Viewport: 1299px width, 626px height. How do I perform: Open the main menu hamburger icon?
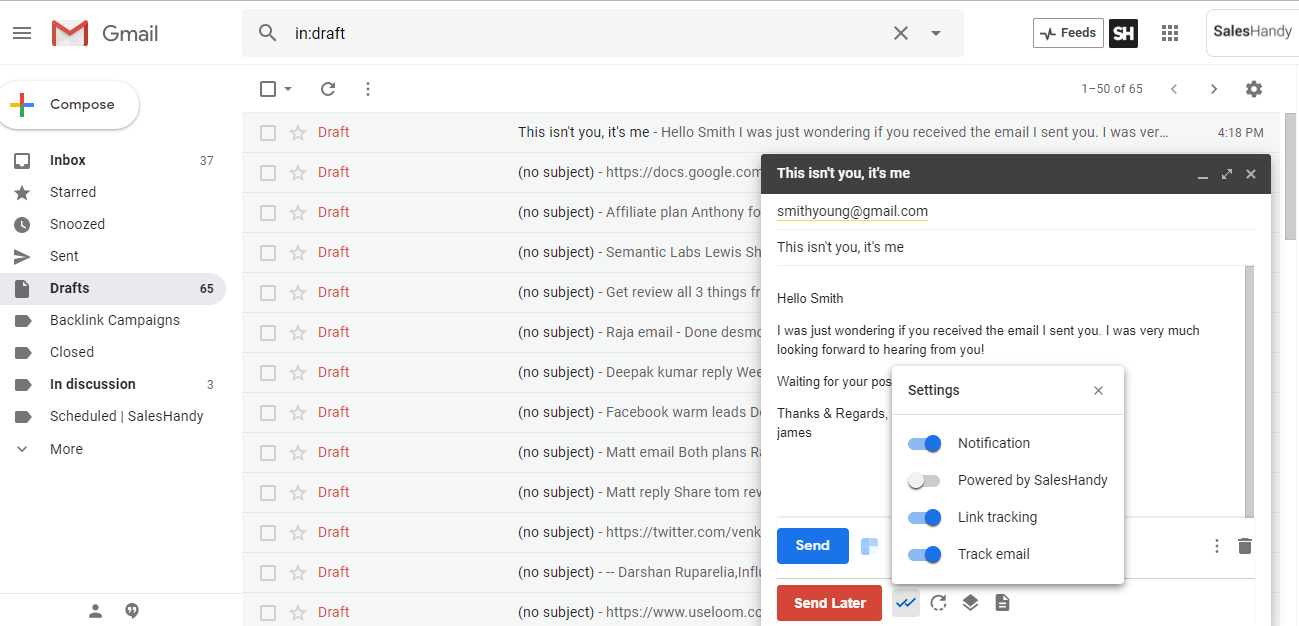(x=22, y=33)
